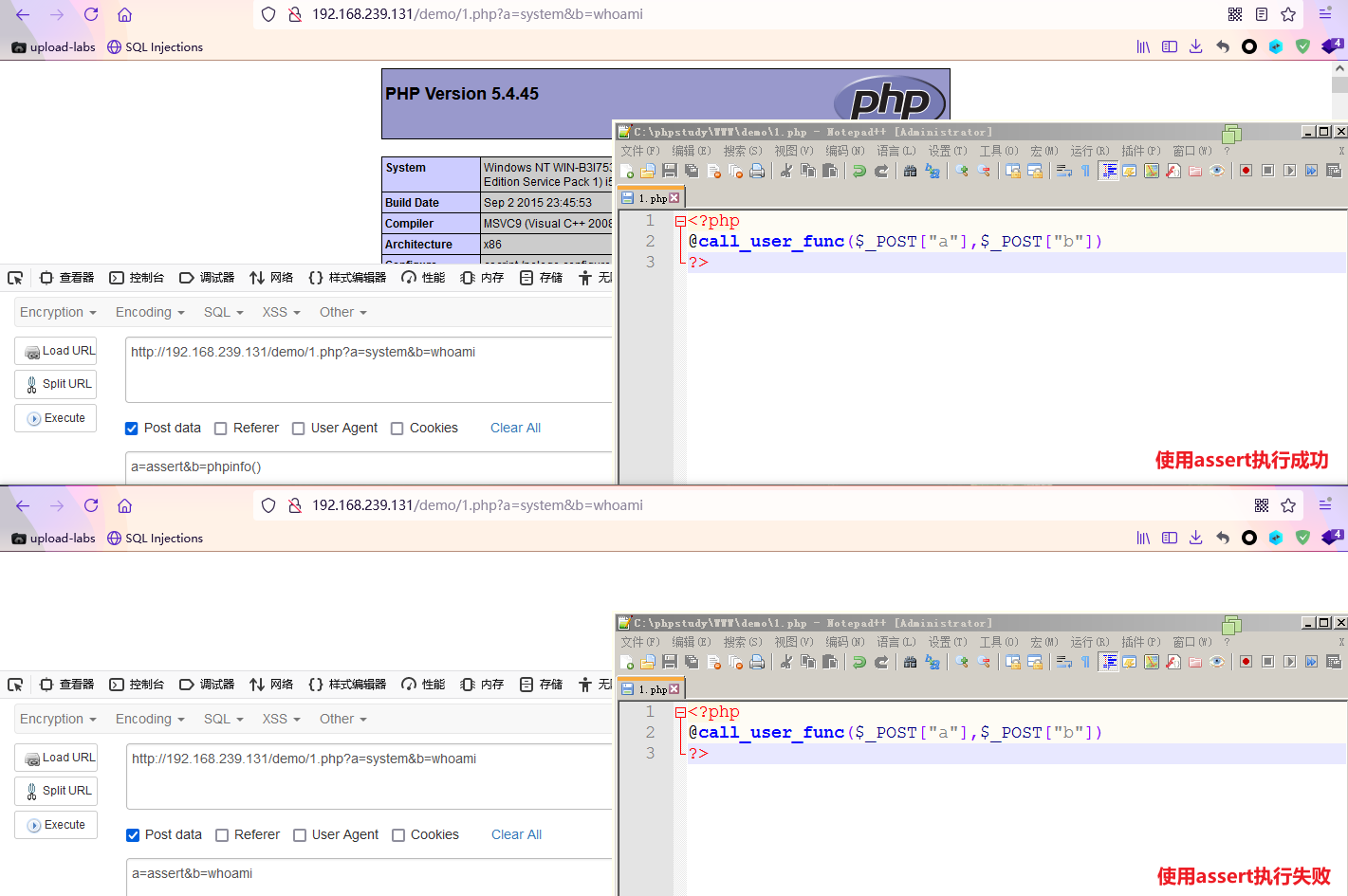Click Stop recording icon in lower Notepad++ toolbar
This screenshot has height=896, width=1348.
click(x=1267, y=662)
